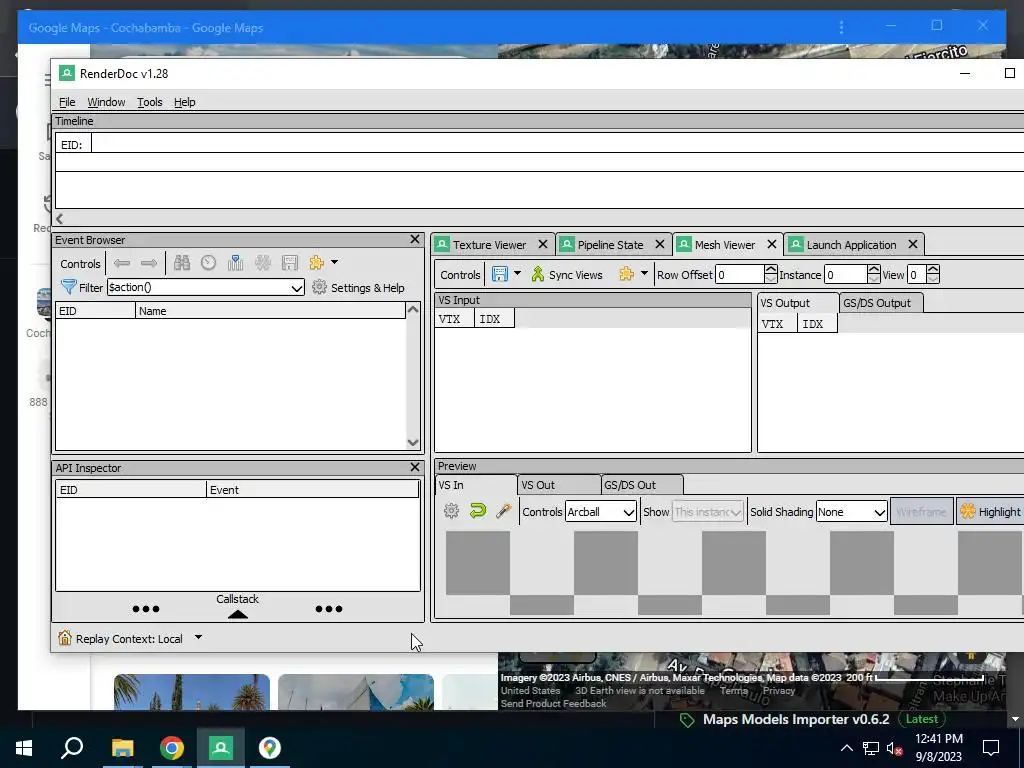Click the grayed asterisk bookmark icon in Event Browser
This screenshot has width=1024, height=768.
[263, 263]
